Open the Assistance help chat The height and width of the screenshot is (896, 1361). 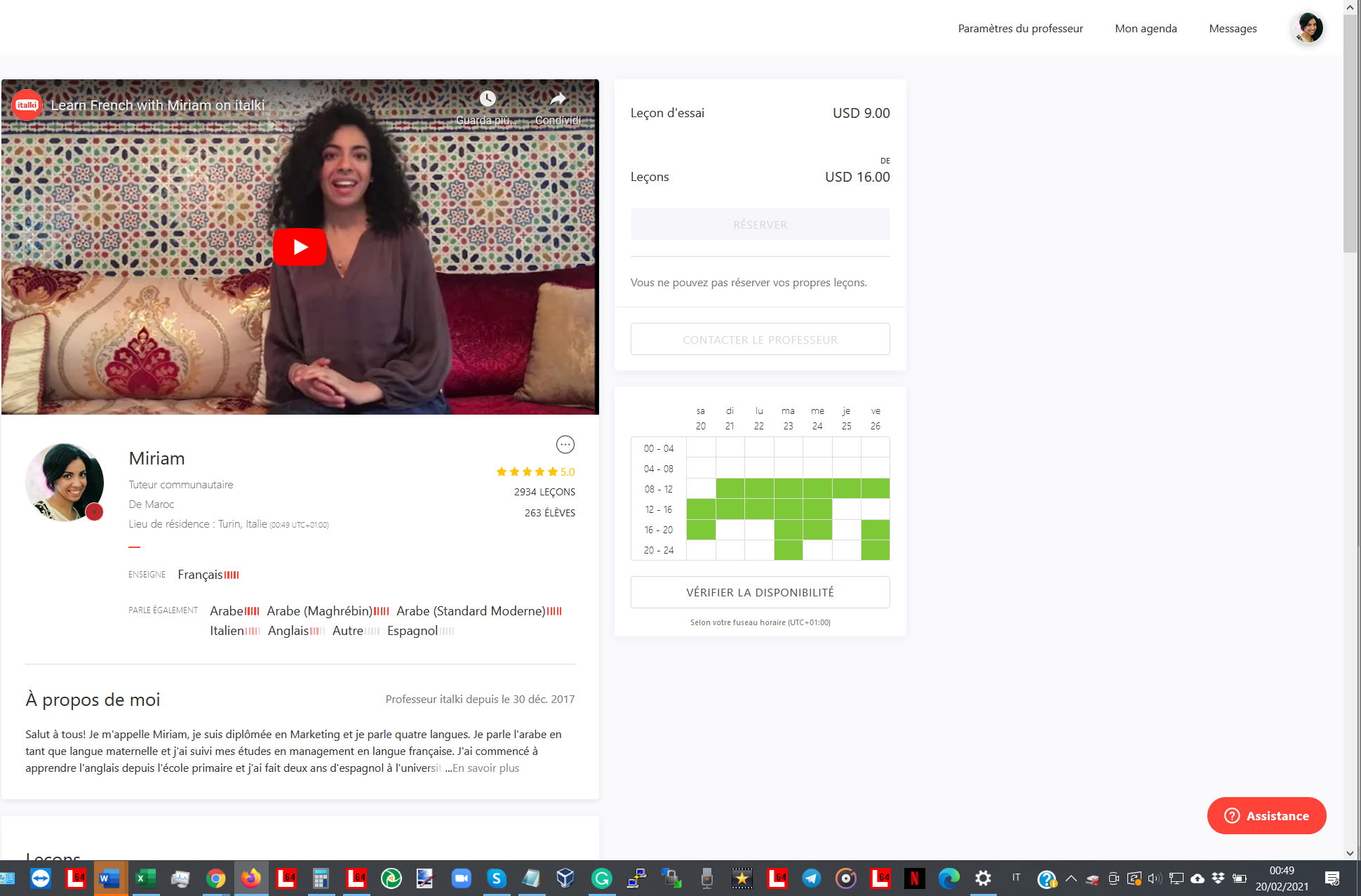pos(1266,815)
